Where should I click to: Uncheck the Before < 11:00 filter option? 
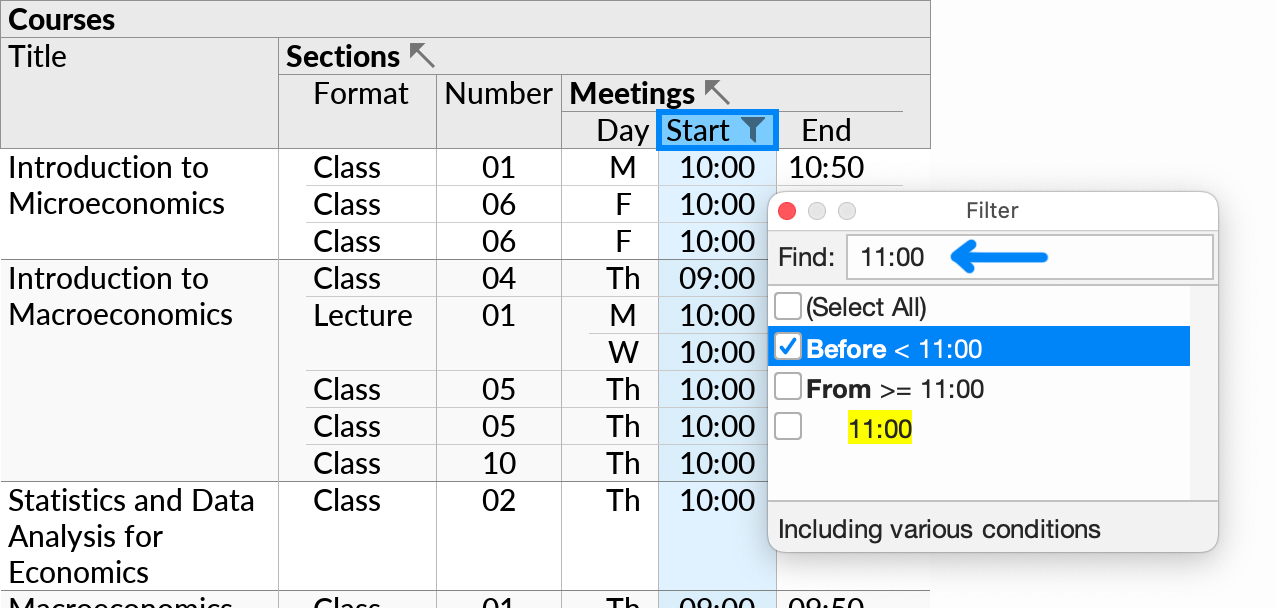click(x=787, y=345)
